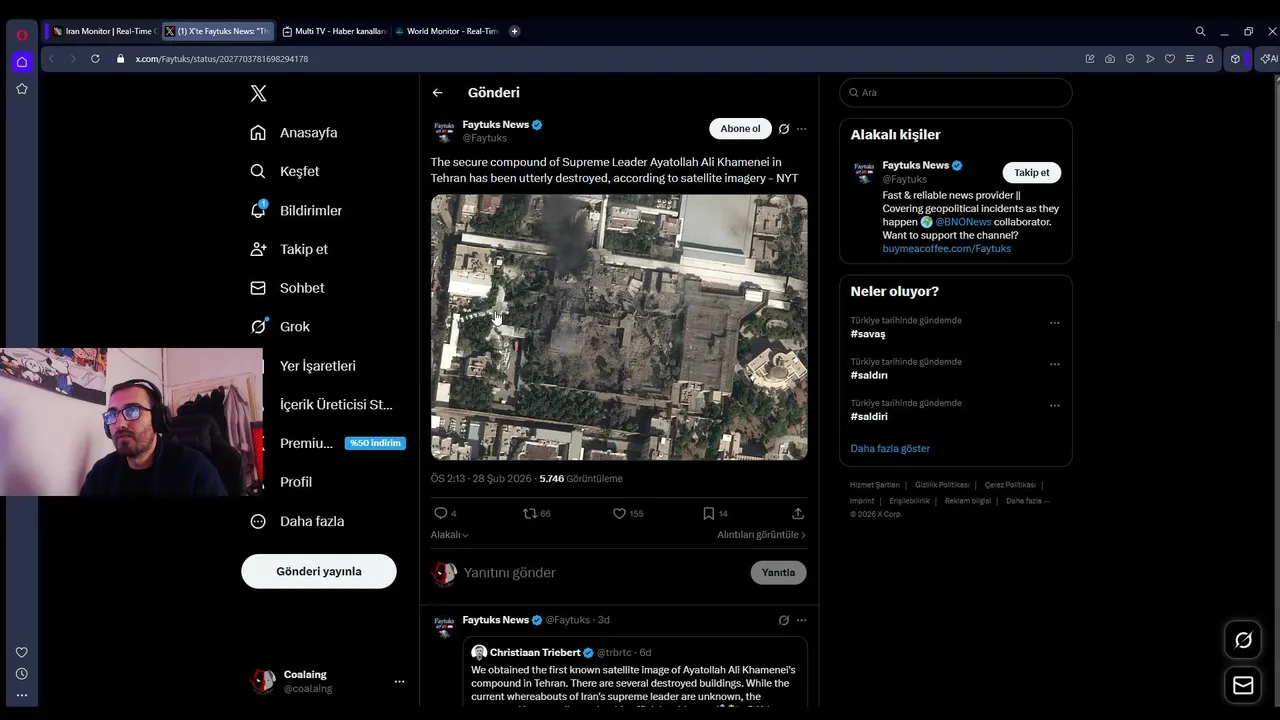Open Alıntıları görüntüle link

(x=761, y=535)
